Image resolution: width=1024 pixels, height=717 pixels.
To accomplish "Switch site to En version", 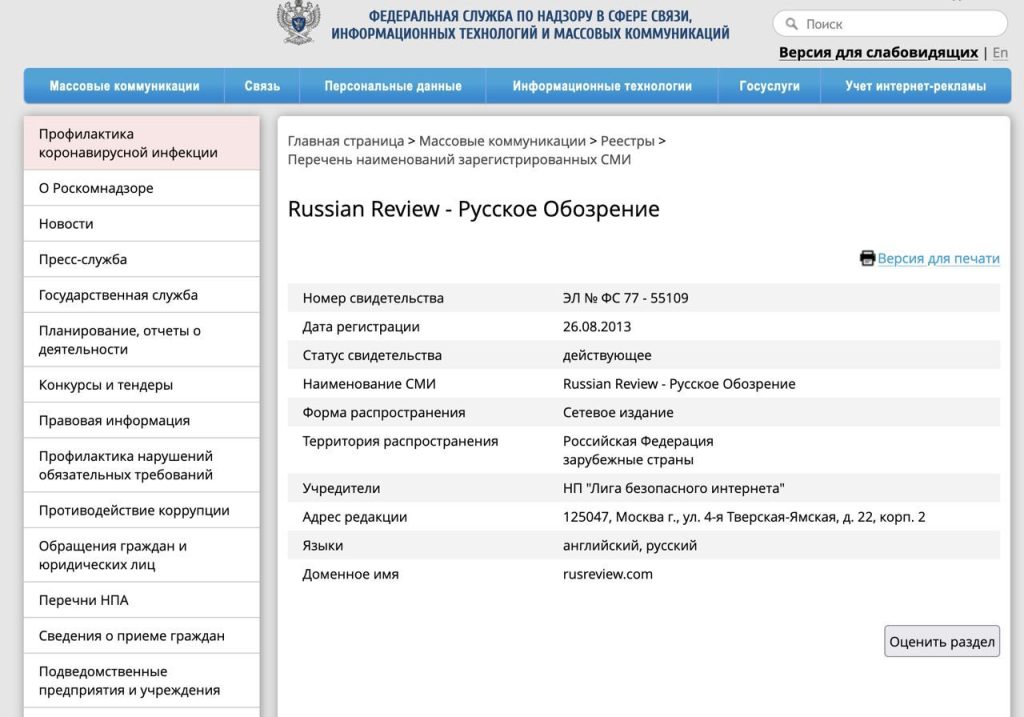I will tap(1000, 53).
